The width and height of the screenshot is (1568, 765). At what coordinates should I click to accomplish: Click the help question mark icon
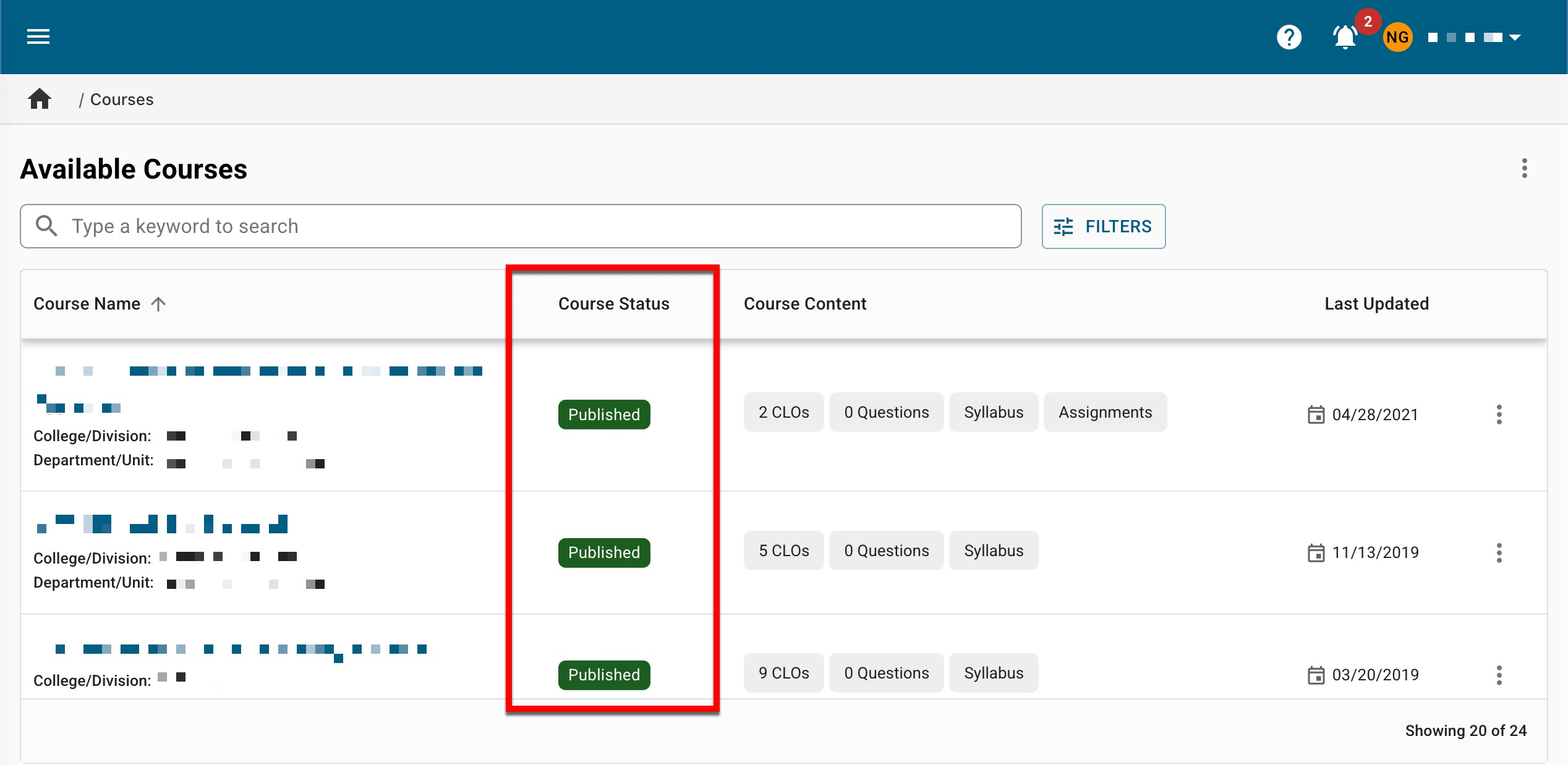tap(1289, 37)
